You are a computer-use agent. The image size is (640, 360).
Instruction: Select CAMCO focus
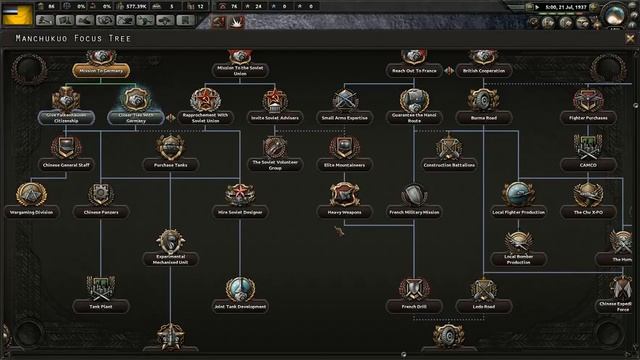(x=588, y=165)
